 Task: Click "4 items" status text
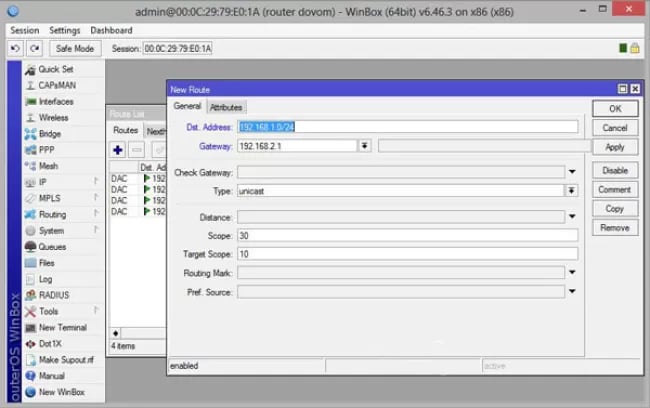click(123, 346)
